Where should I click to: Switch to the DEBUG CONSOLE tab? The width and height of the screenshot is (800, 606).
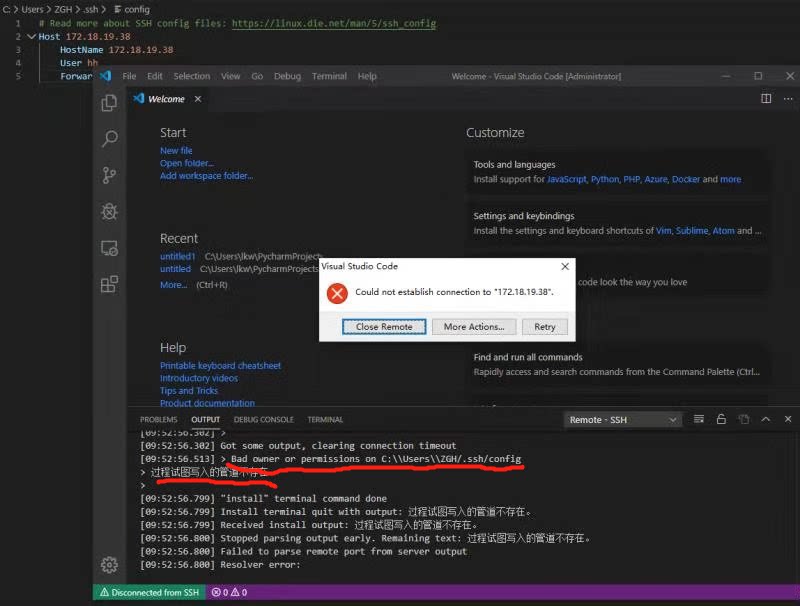(x=263, y=419)
